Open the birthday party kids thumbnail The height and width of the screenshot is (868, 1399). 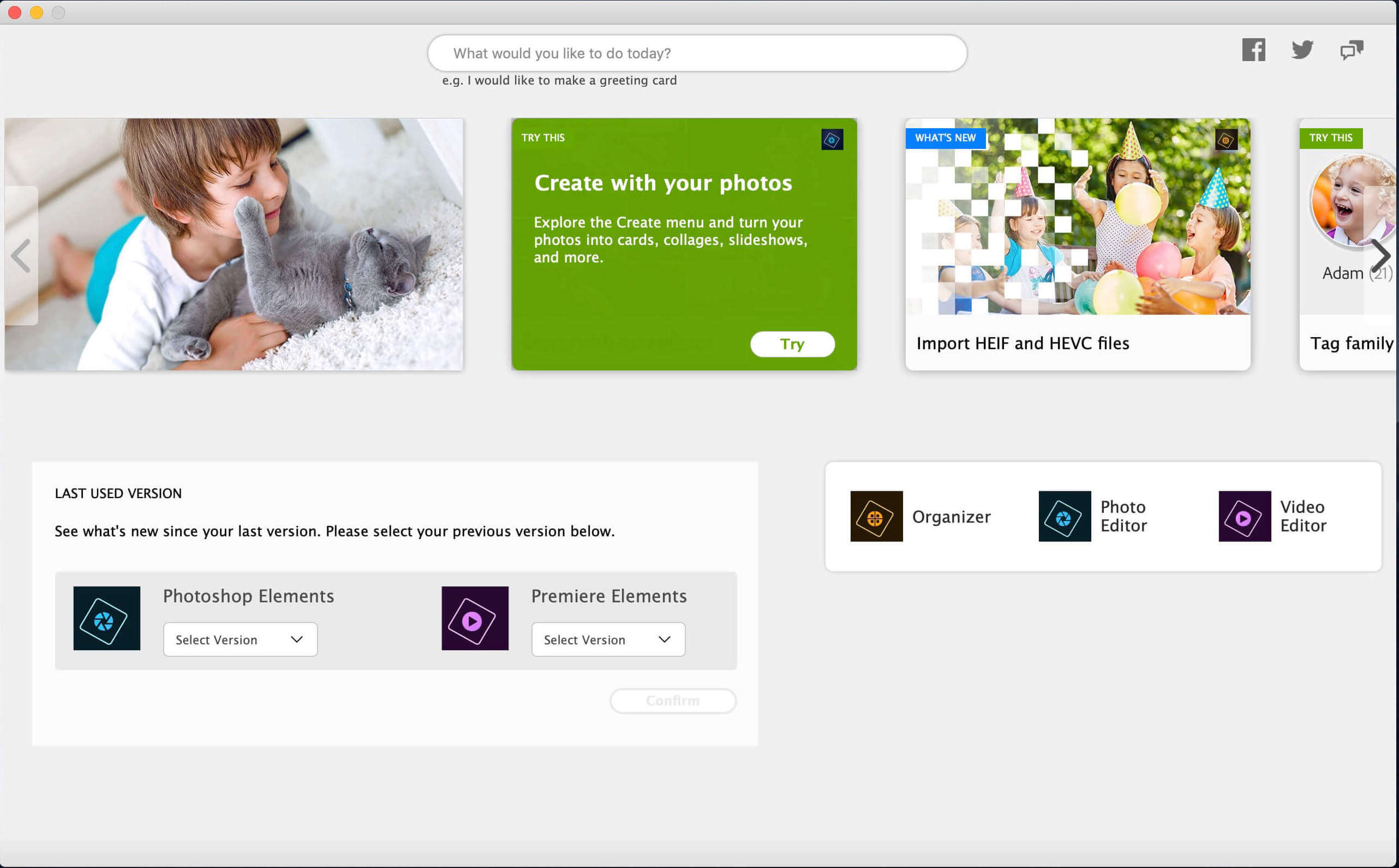[x=1078, y=217]
